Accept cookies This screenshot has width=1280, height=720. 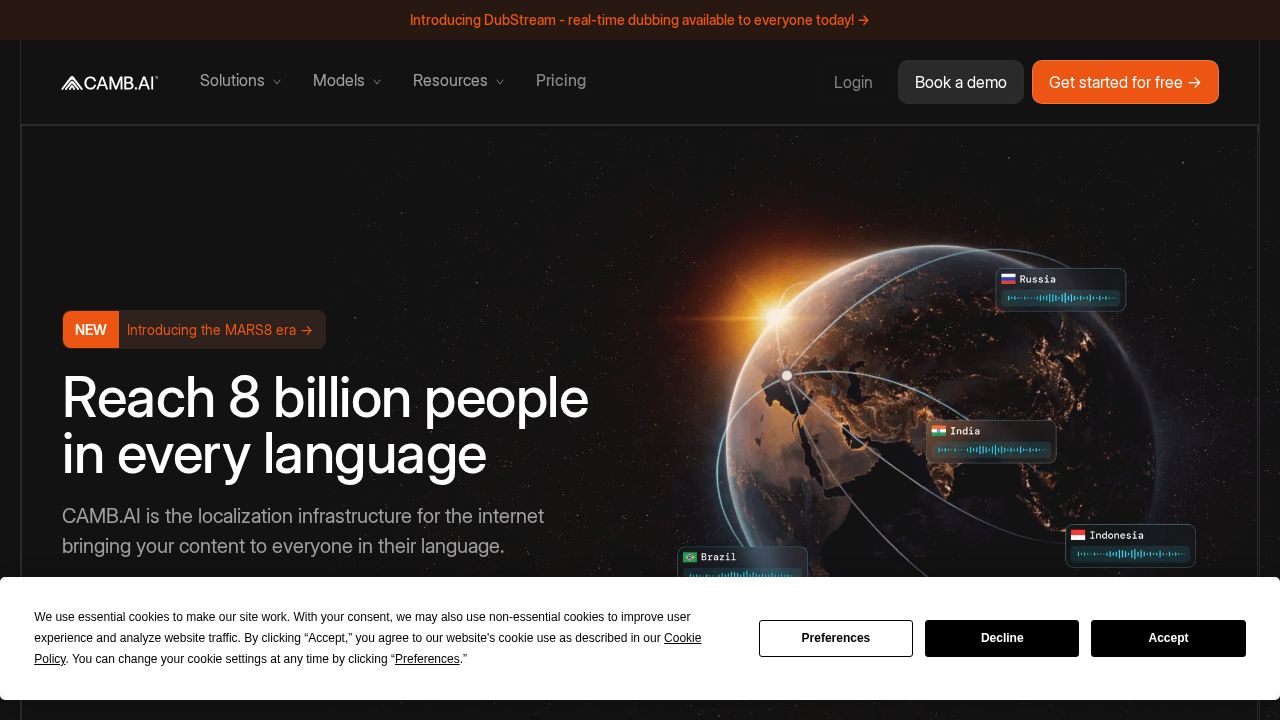click(1168, 638)
